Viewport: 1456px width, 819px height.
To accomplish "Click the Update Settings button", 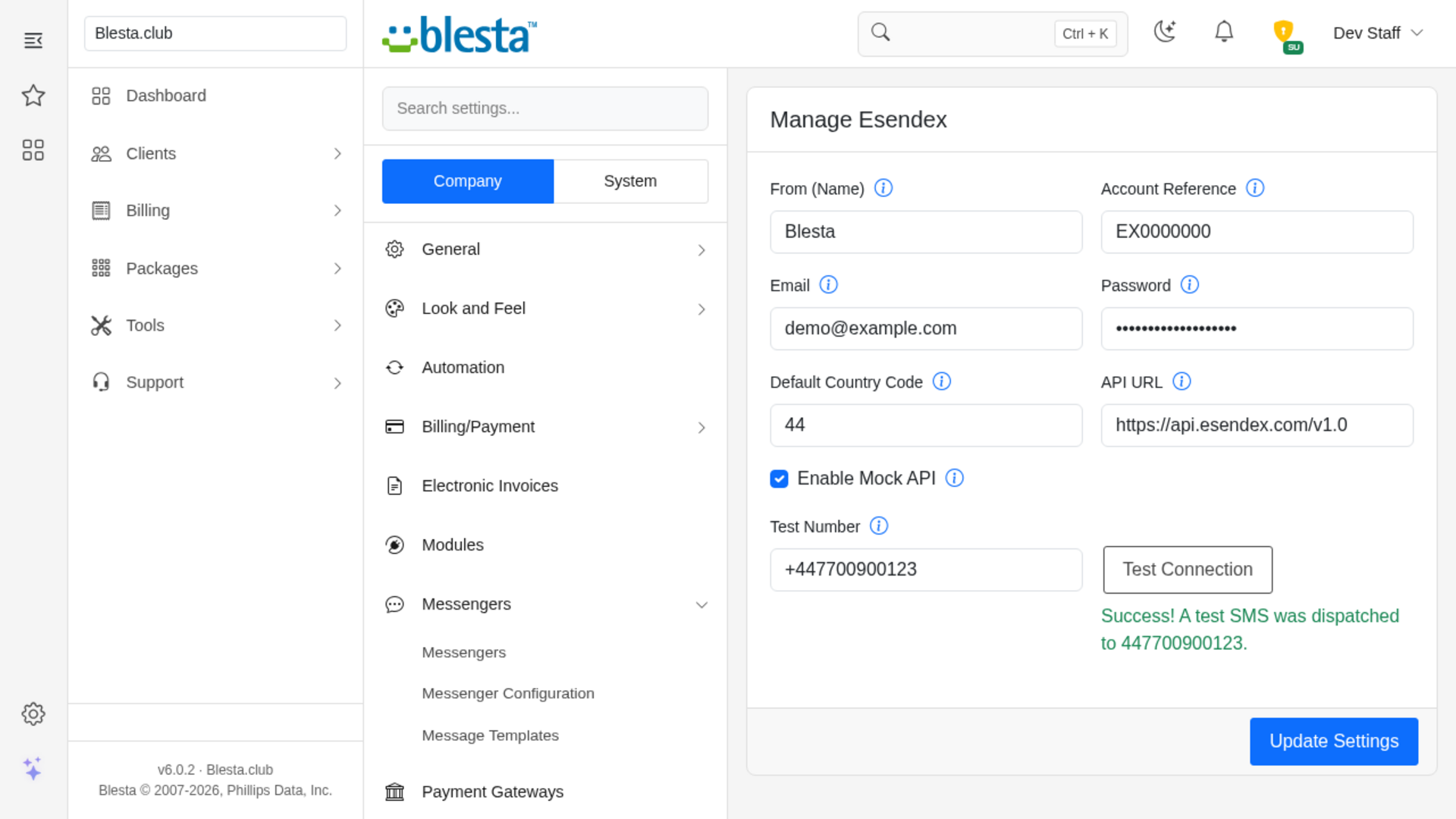I will point(1334,742).
